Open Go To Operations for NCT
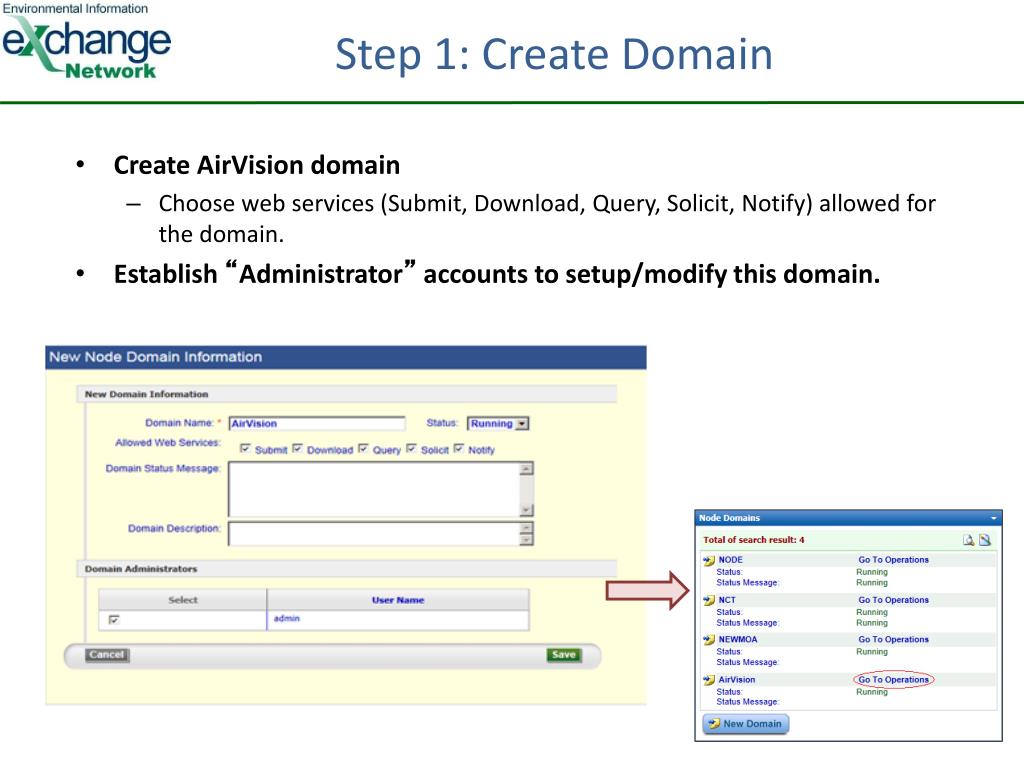This screenshot has width=1024, height=768. click(x=893, y=600)
